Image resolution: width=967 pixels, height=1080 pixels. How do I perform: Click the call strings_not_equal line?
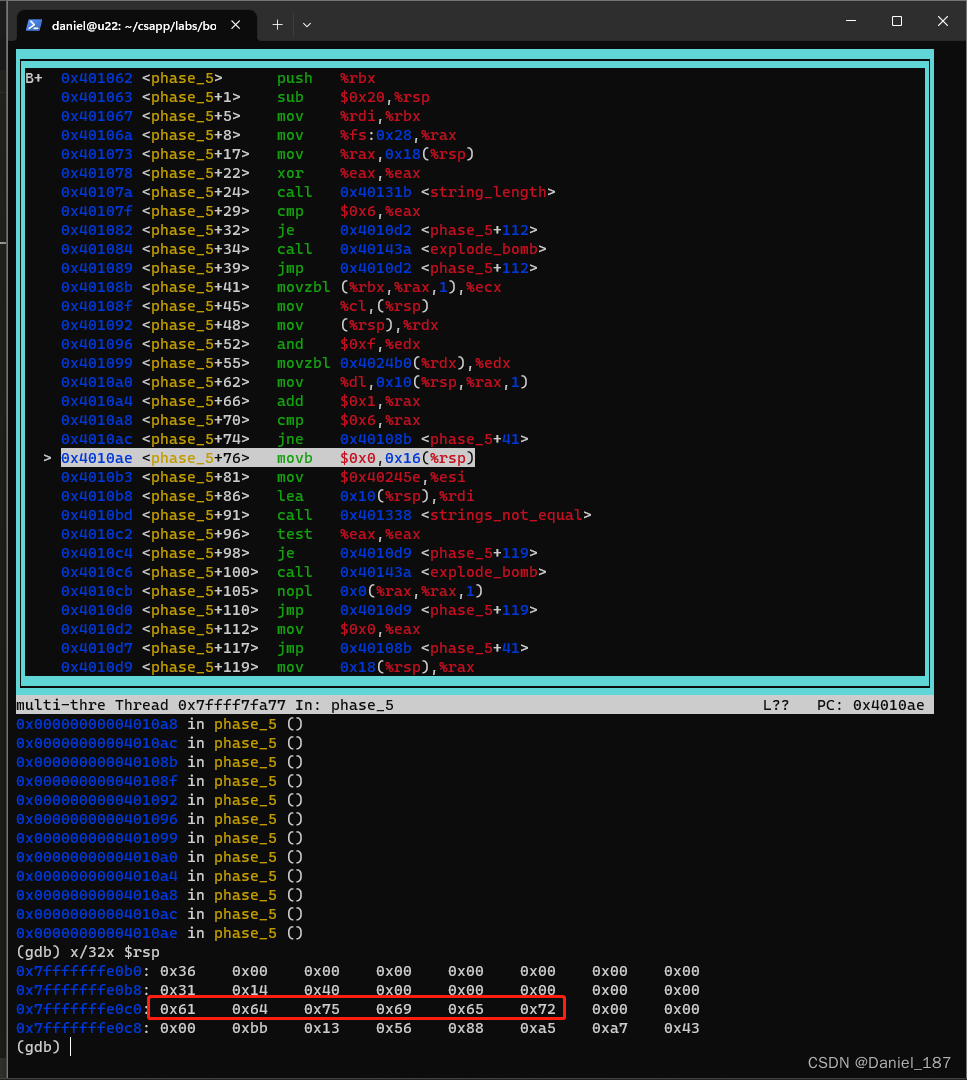[326, 515]
